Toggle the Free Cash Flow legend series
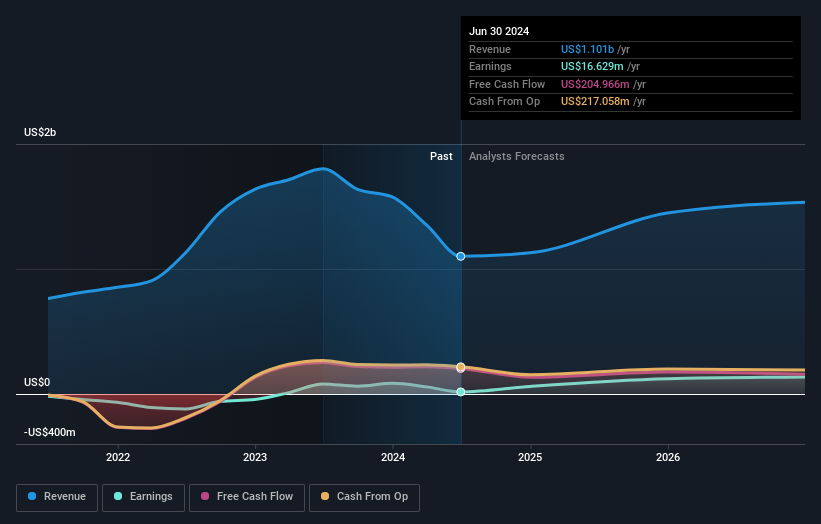Image resolution: width=821 pixels, height=524 pixels. click(x=247, y=497)
